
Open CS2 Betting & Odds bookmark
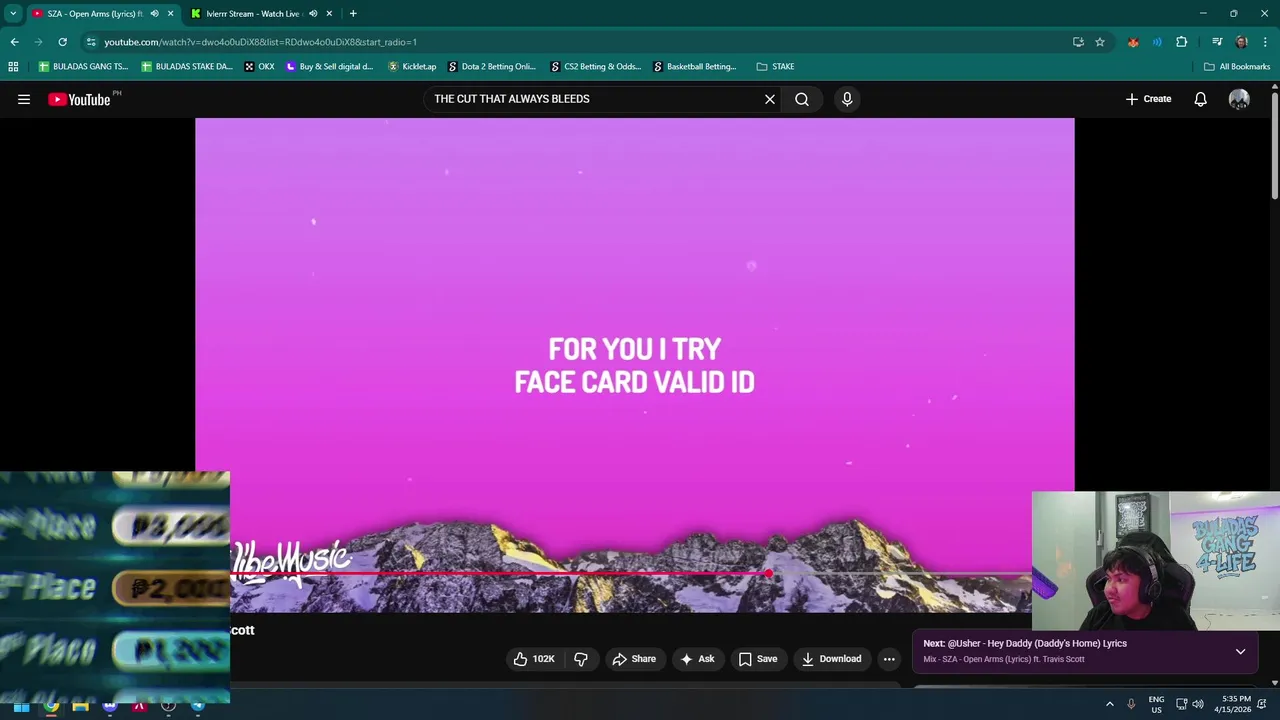coord(595,67)
